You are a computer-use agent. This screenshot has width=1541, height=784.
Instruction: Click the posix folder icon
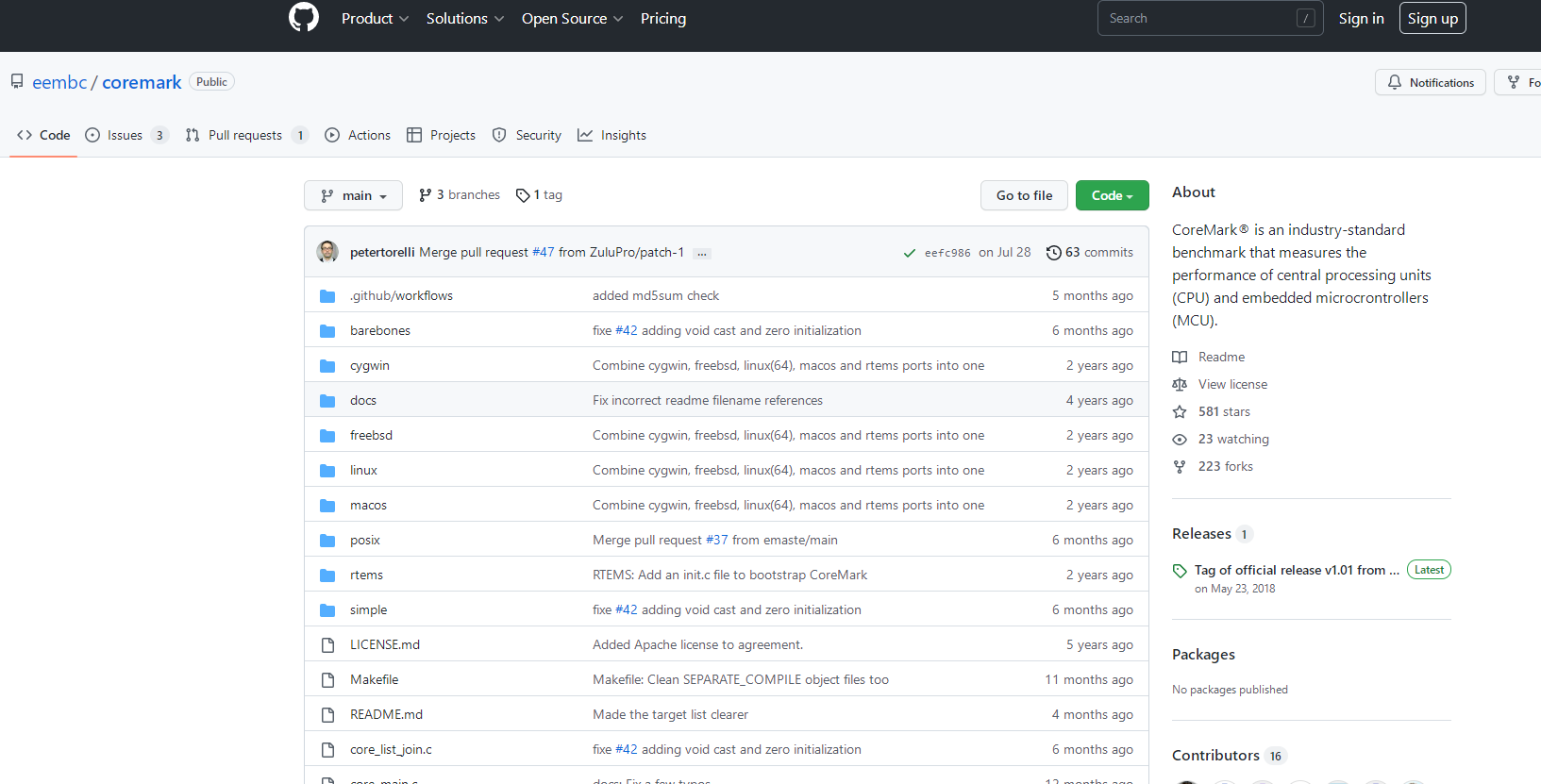(327, 541)
